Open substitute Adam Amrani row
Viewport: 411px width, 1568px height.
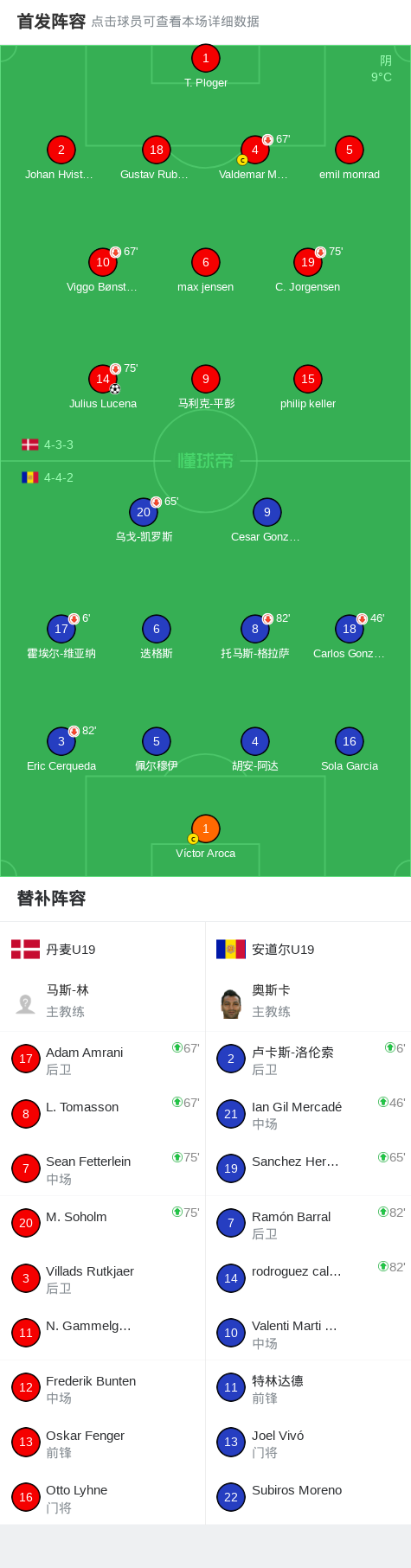[x=103, y=1059]
